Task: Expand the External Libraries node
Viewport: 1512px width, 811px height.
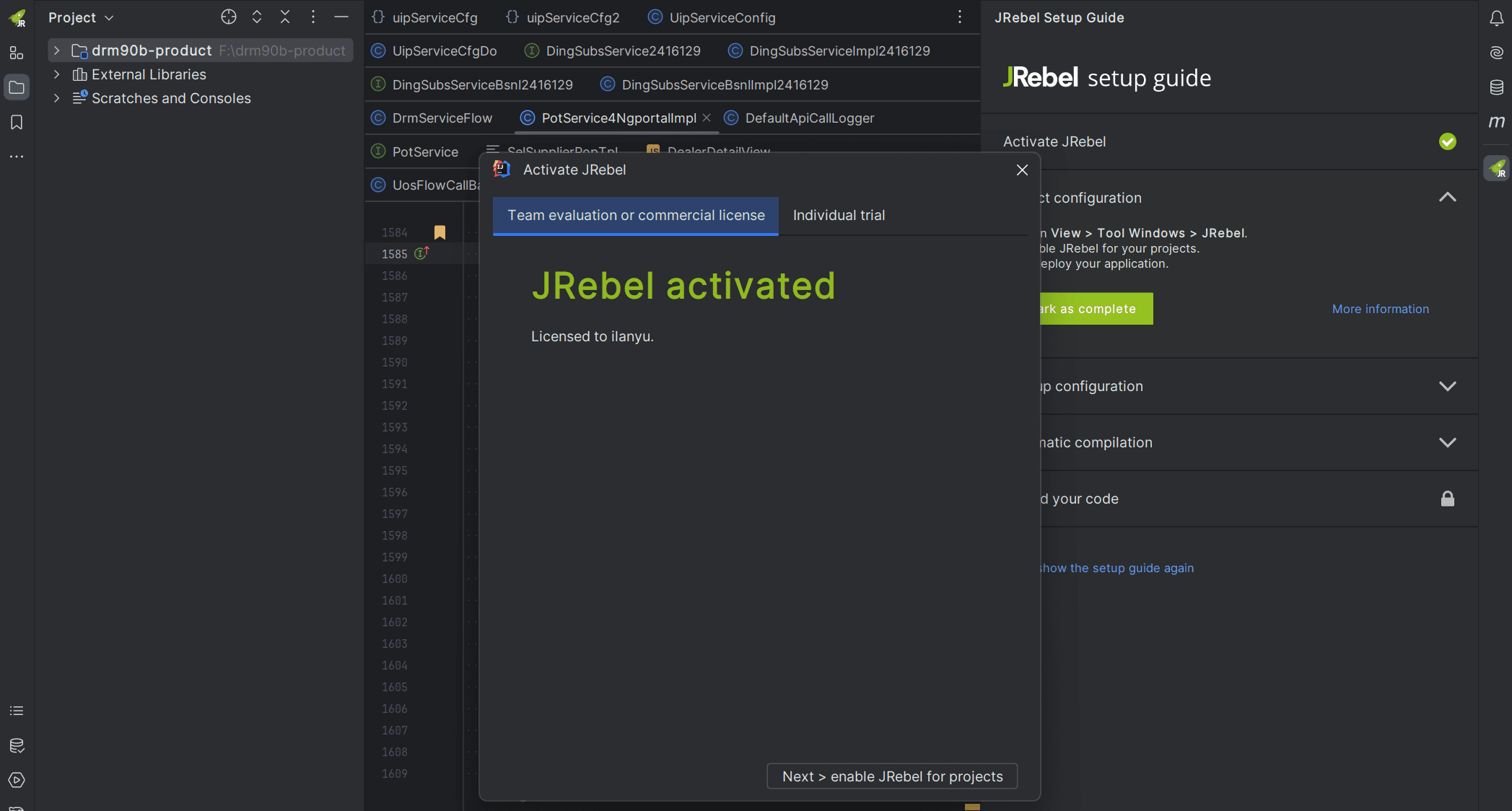Action: (x=56, y=74)
